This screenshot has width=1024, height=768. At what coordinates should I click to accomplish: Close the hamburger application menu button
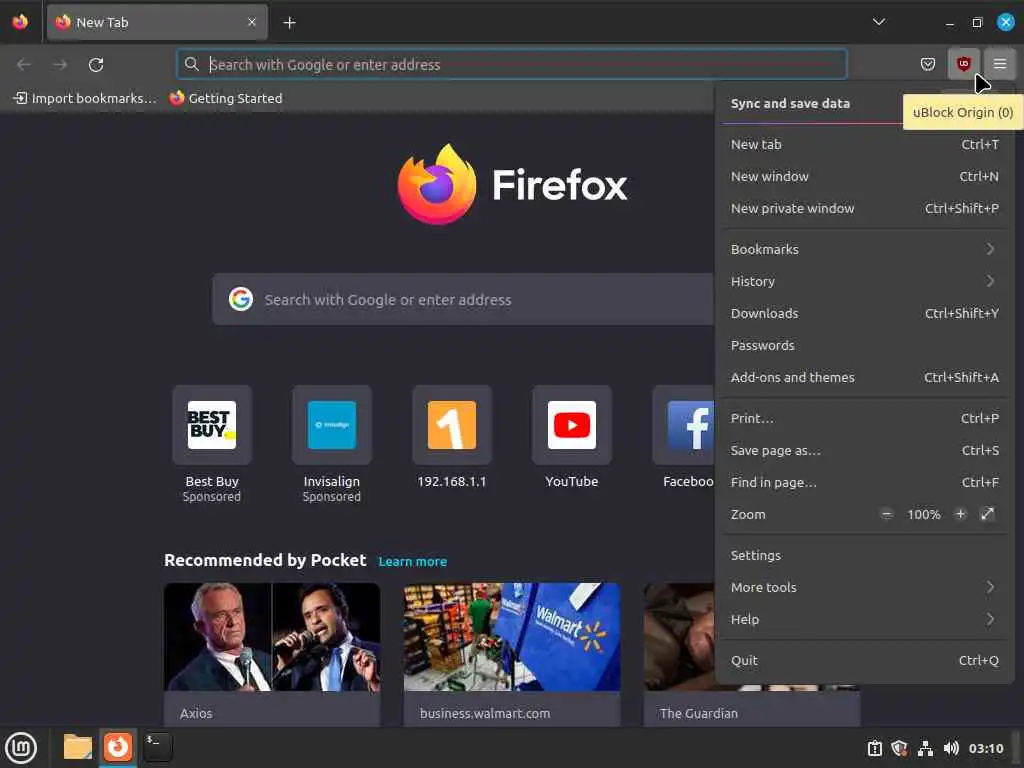[999, 64]
